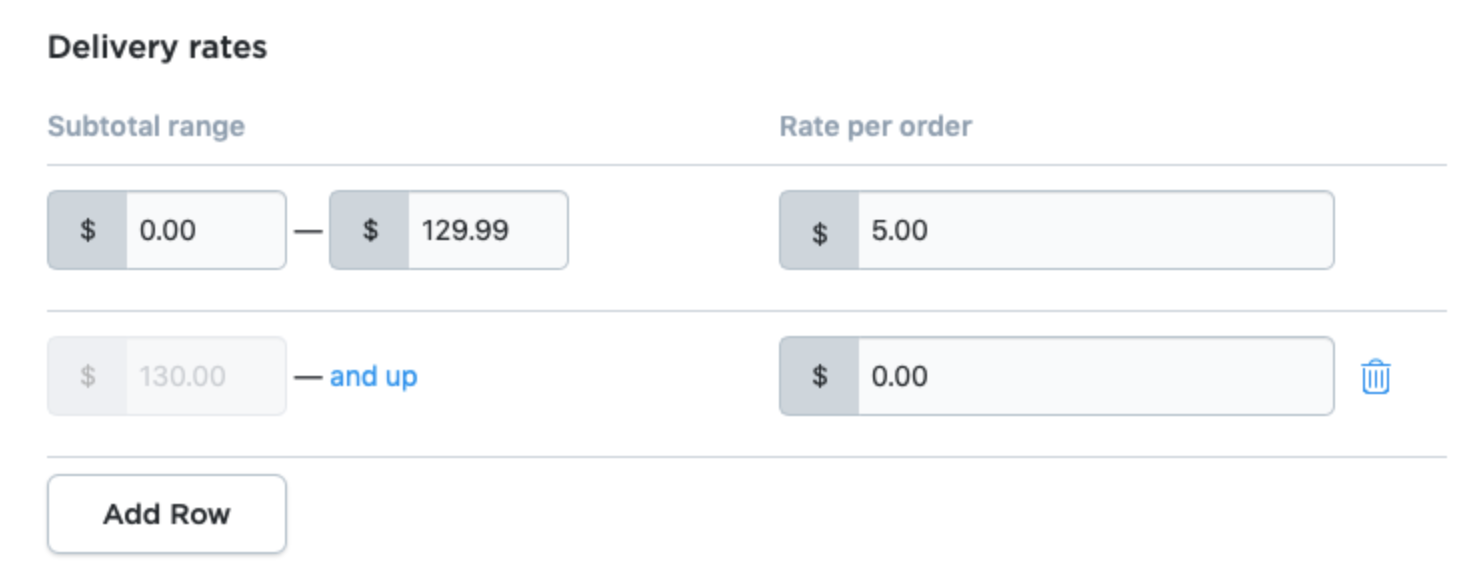1484x578 pixels.
Task: Click the dollar prefix of the 0.00 subtotal field
Action: coord(88,231)
